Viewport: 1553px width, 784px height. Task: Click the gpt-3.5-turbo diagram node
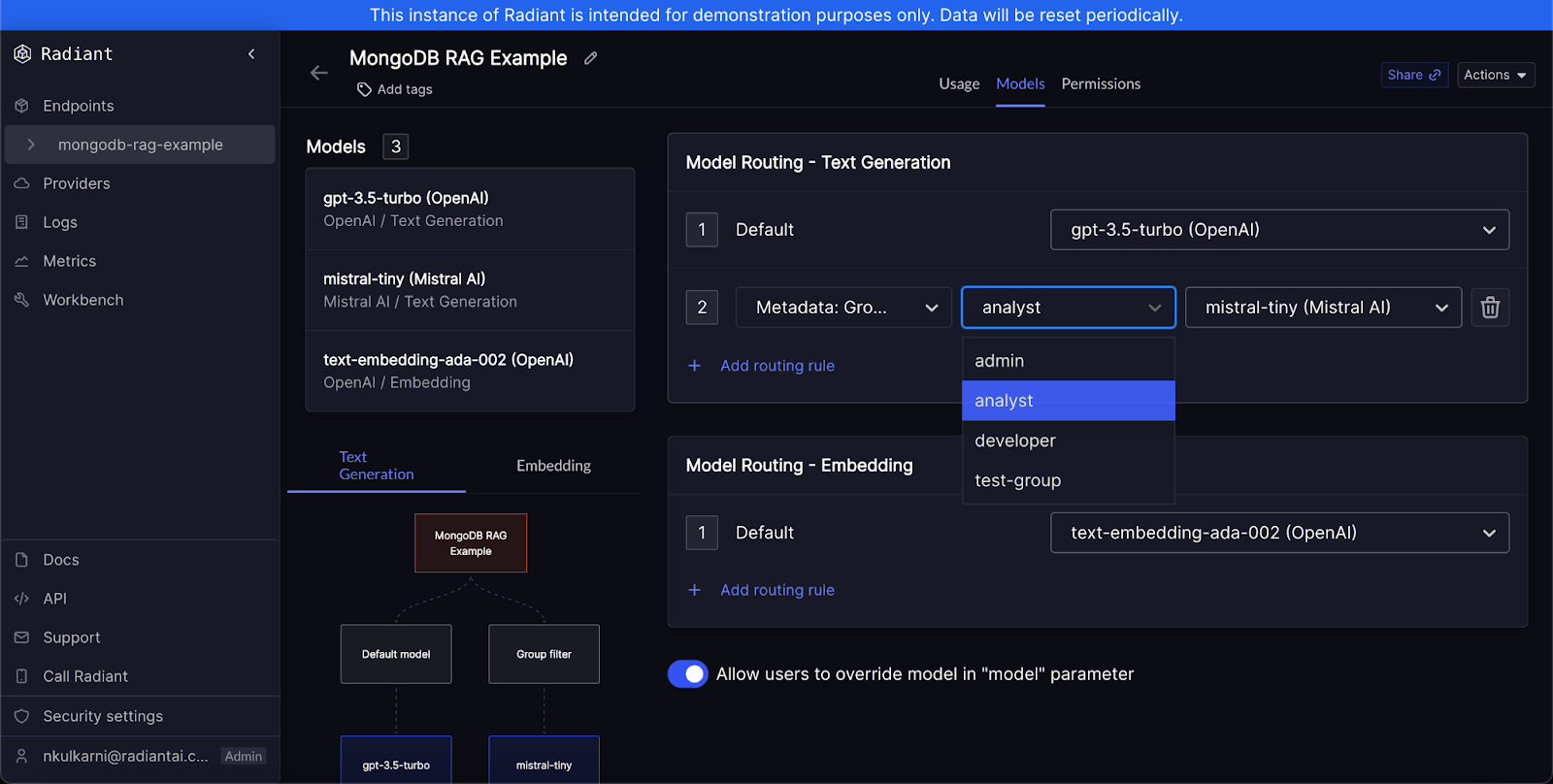point(396,760)
